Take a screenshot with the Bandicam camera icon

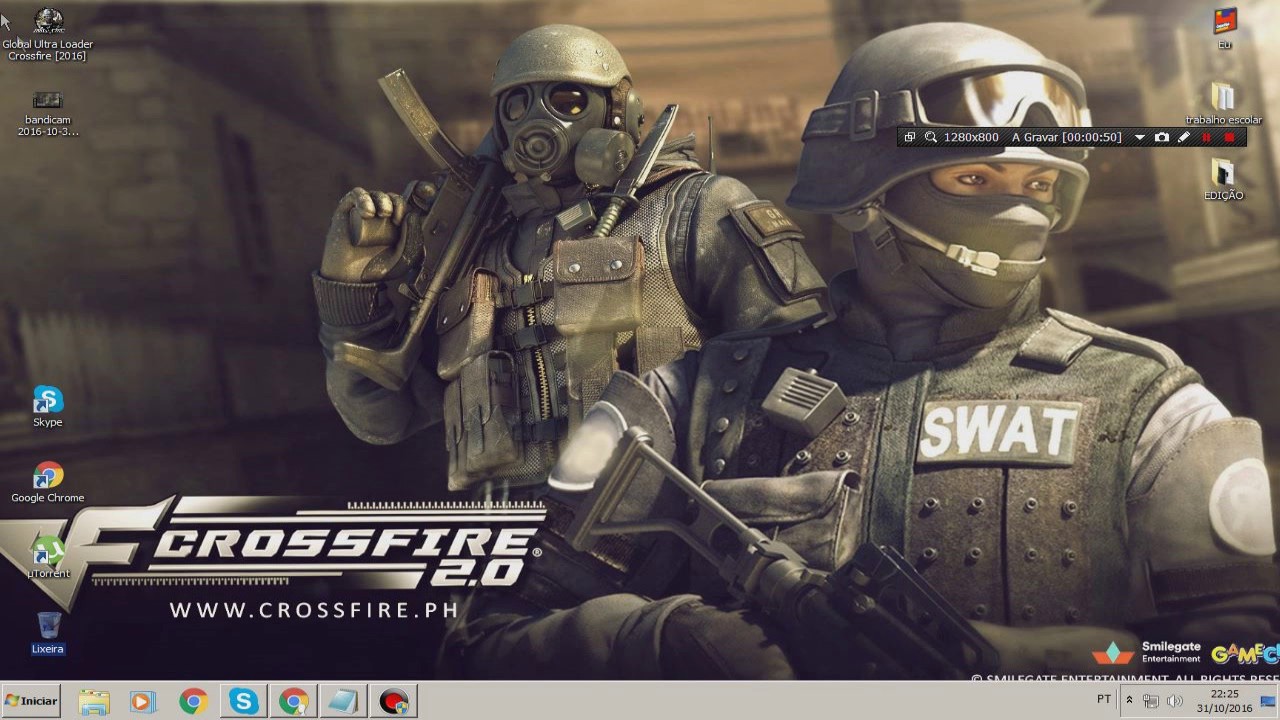click(1161, 137)
